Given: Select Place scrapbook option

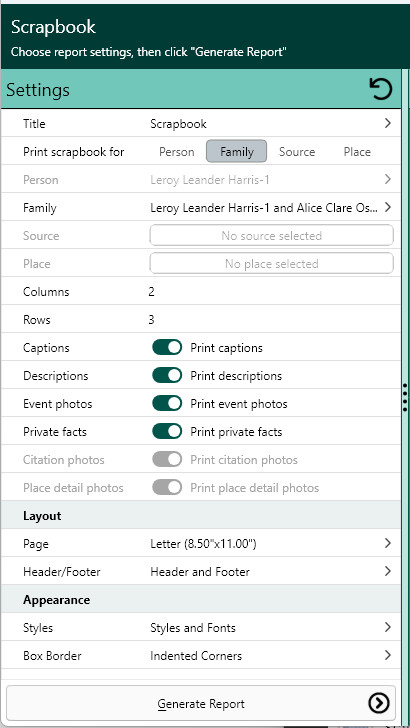Looking at the screenshot, I should [357, 152].
